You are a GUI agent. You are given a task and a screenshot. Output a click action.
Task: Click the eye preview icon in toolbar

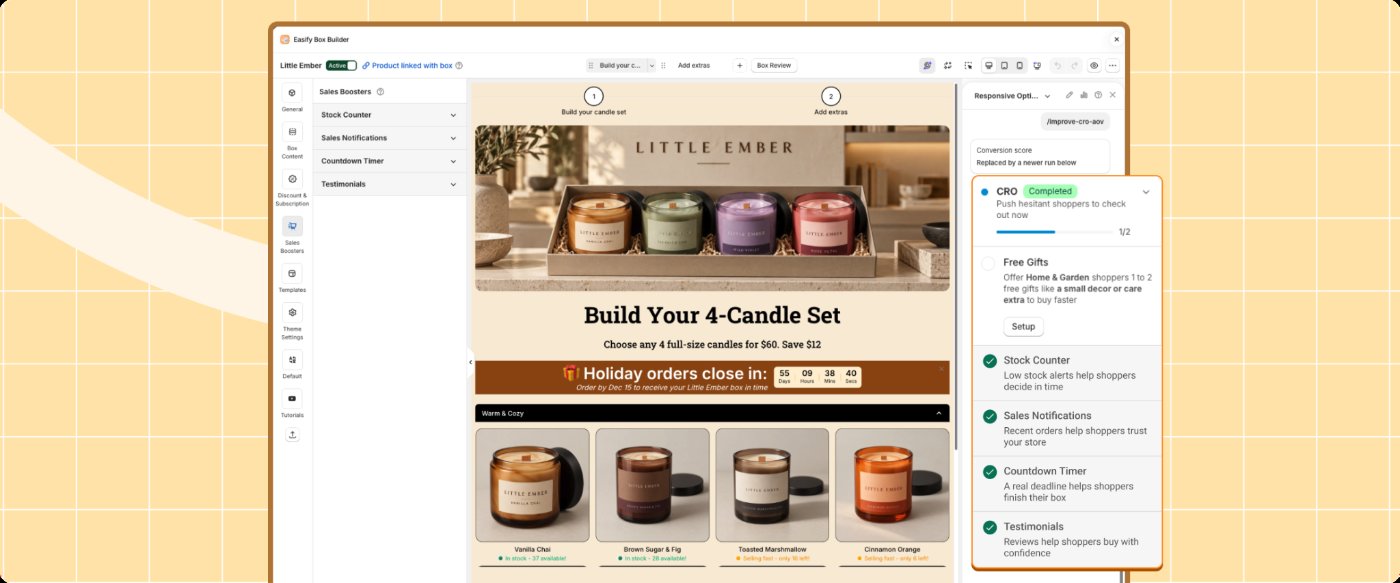1094,65
